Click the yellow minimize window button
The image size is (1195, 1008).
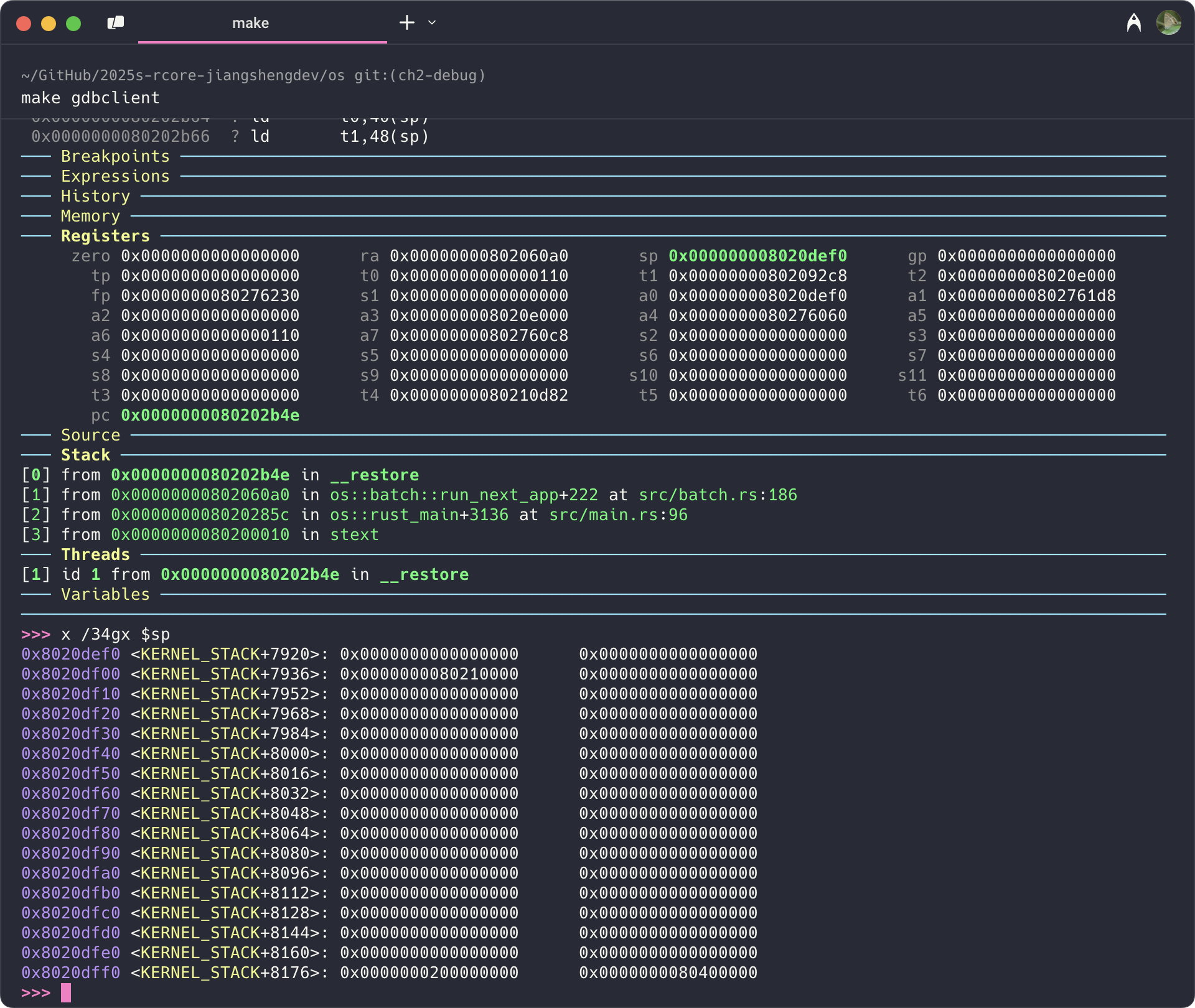click(x=49, y=24)
